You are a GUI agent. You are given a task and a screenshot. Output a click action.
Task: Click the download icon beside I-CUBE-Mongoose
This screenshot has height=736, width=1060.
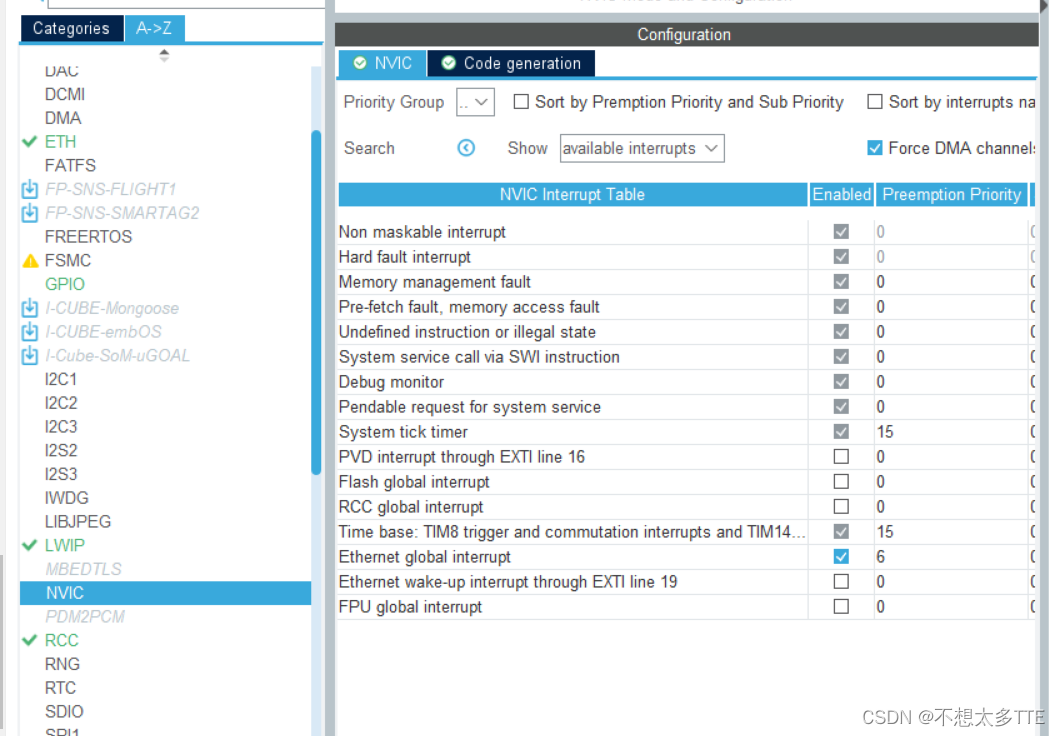pyautogui.click(x=29, y=308)
